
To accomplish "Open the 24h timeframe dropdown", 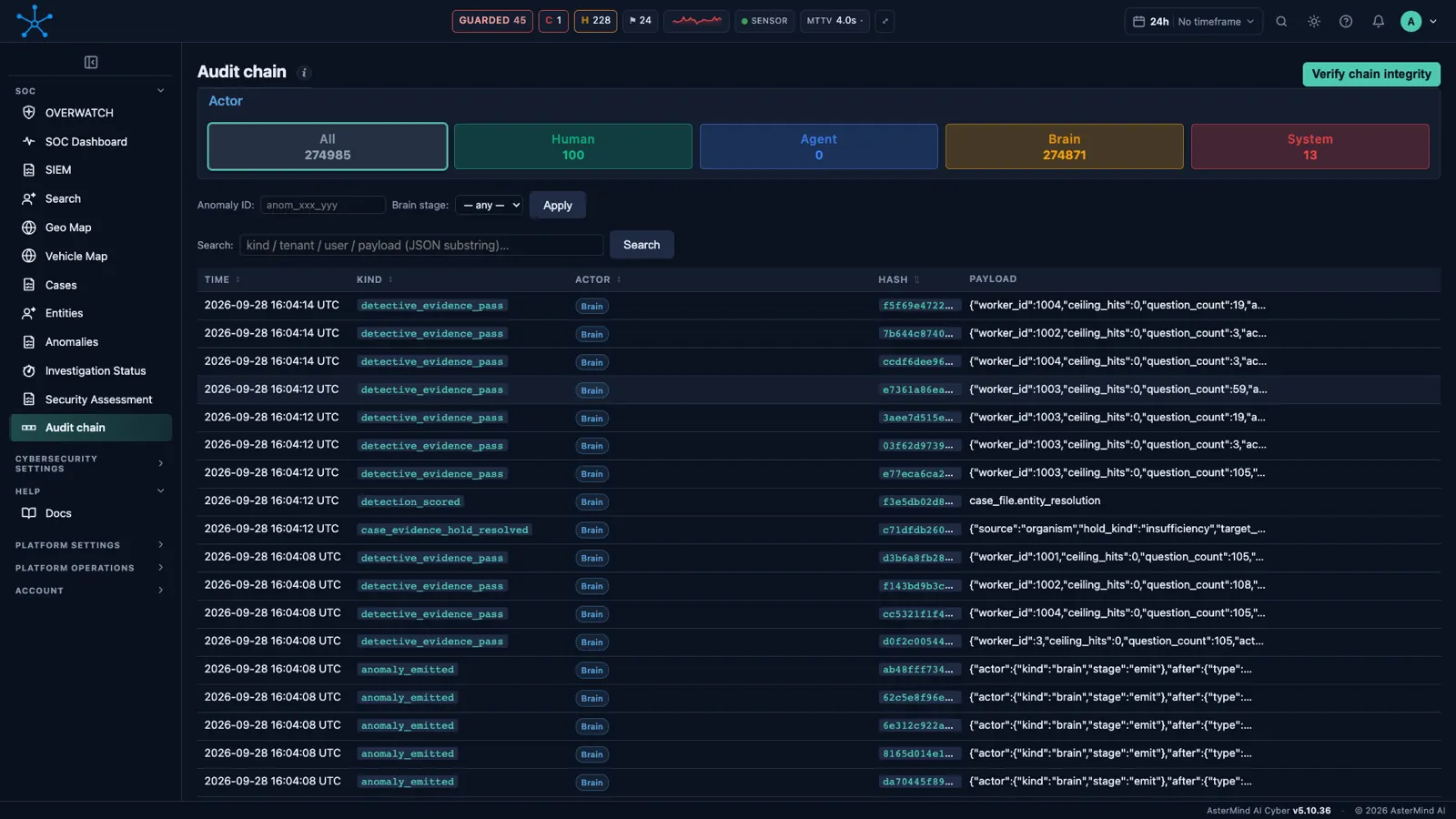I will pos(1194,21).
